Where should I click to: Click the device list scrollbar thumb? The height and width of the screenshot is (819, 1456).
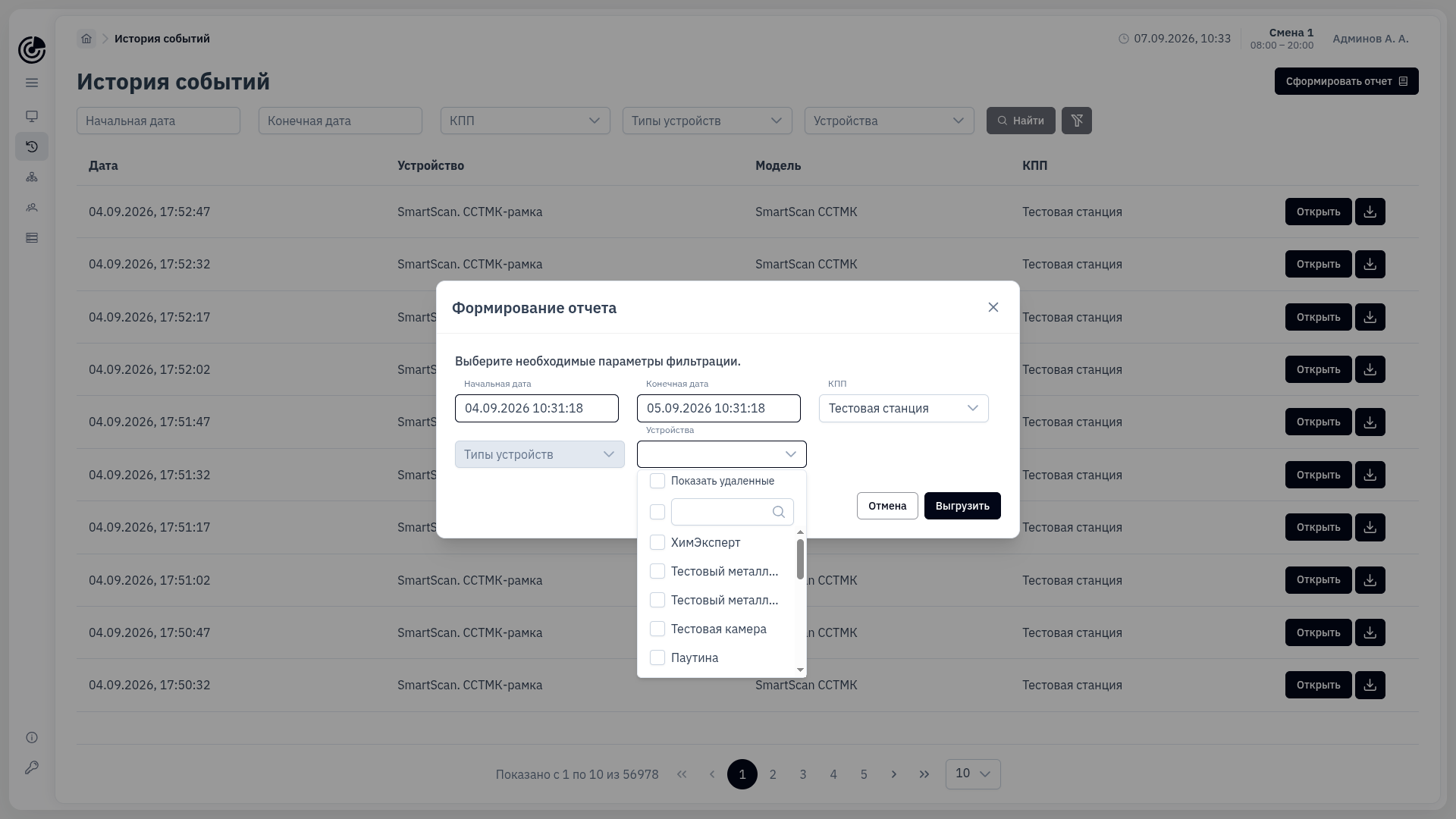[800, 559]
